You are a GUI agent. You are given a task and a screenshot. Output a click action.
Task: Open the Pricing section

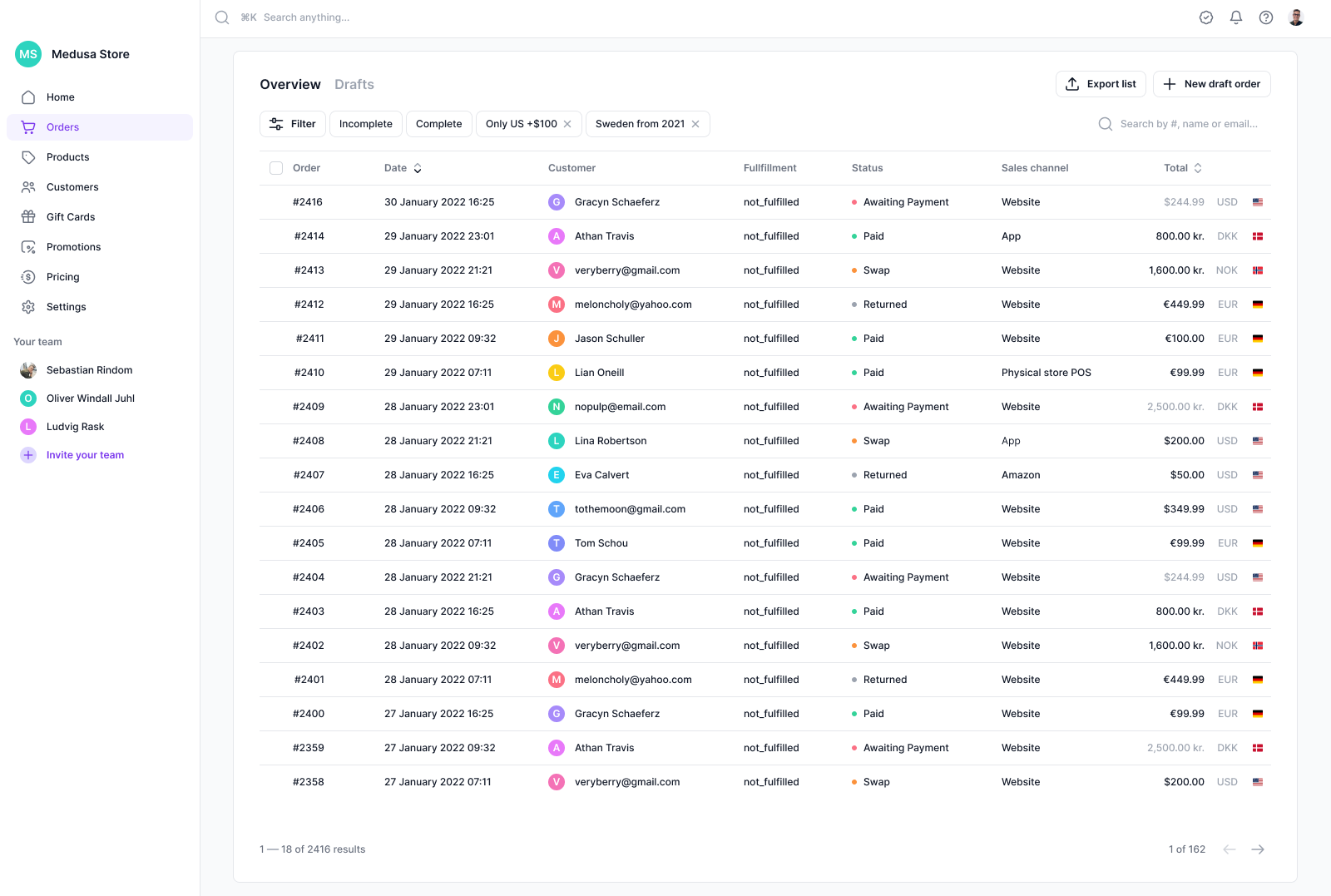tap(62, 276)
